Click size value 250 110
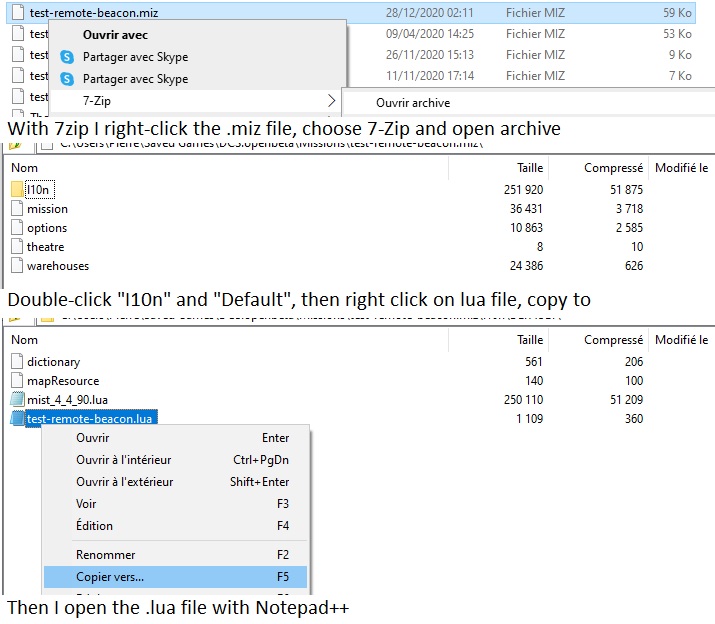This screenshot has height=624, width=715. pos(523,400)
